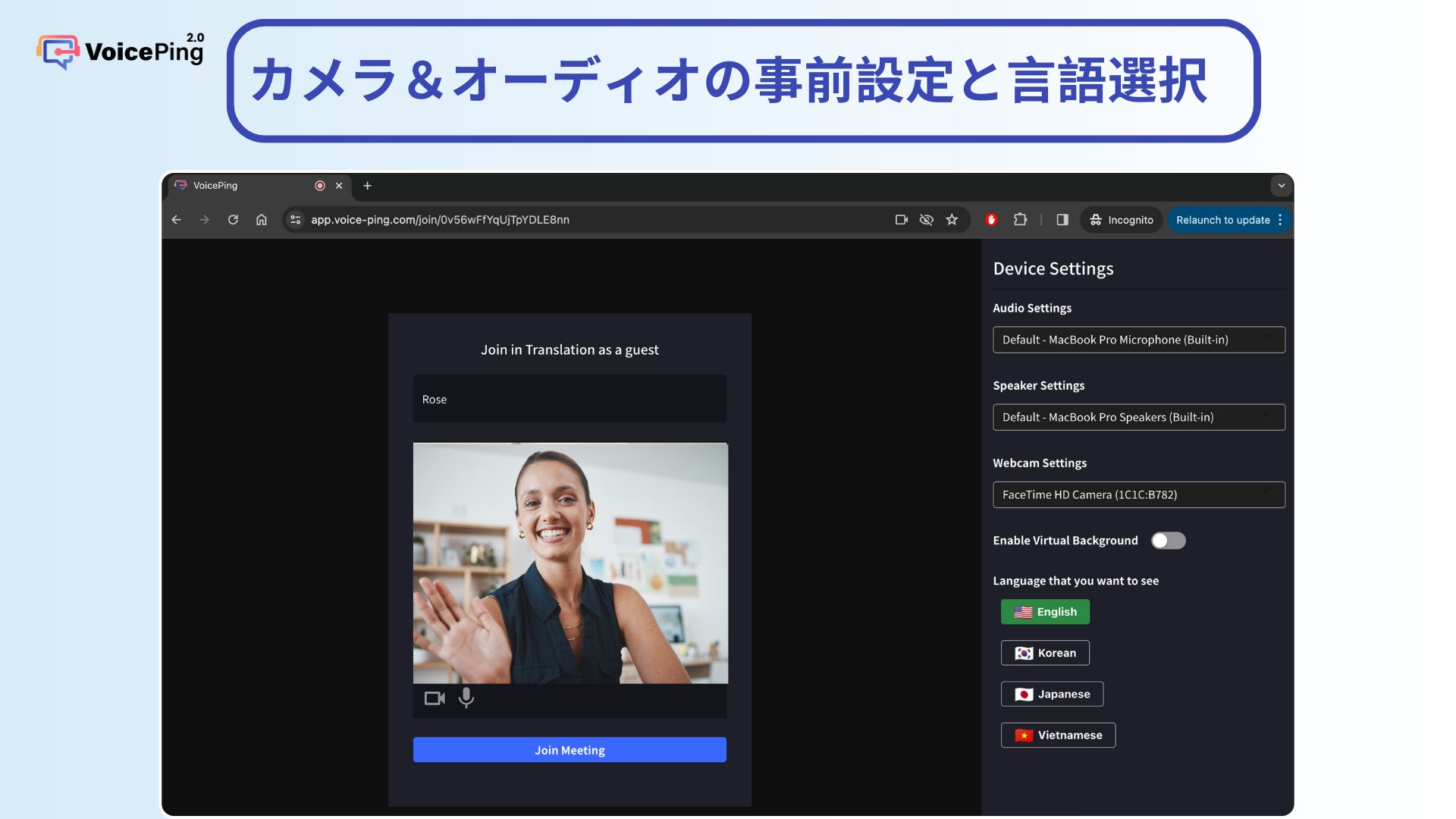Screen dimensions: 1456x819
Task: Toggle the camera icon below video preview
Action: 434,698
